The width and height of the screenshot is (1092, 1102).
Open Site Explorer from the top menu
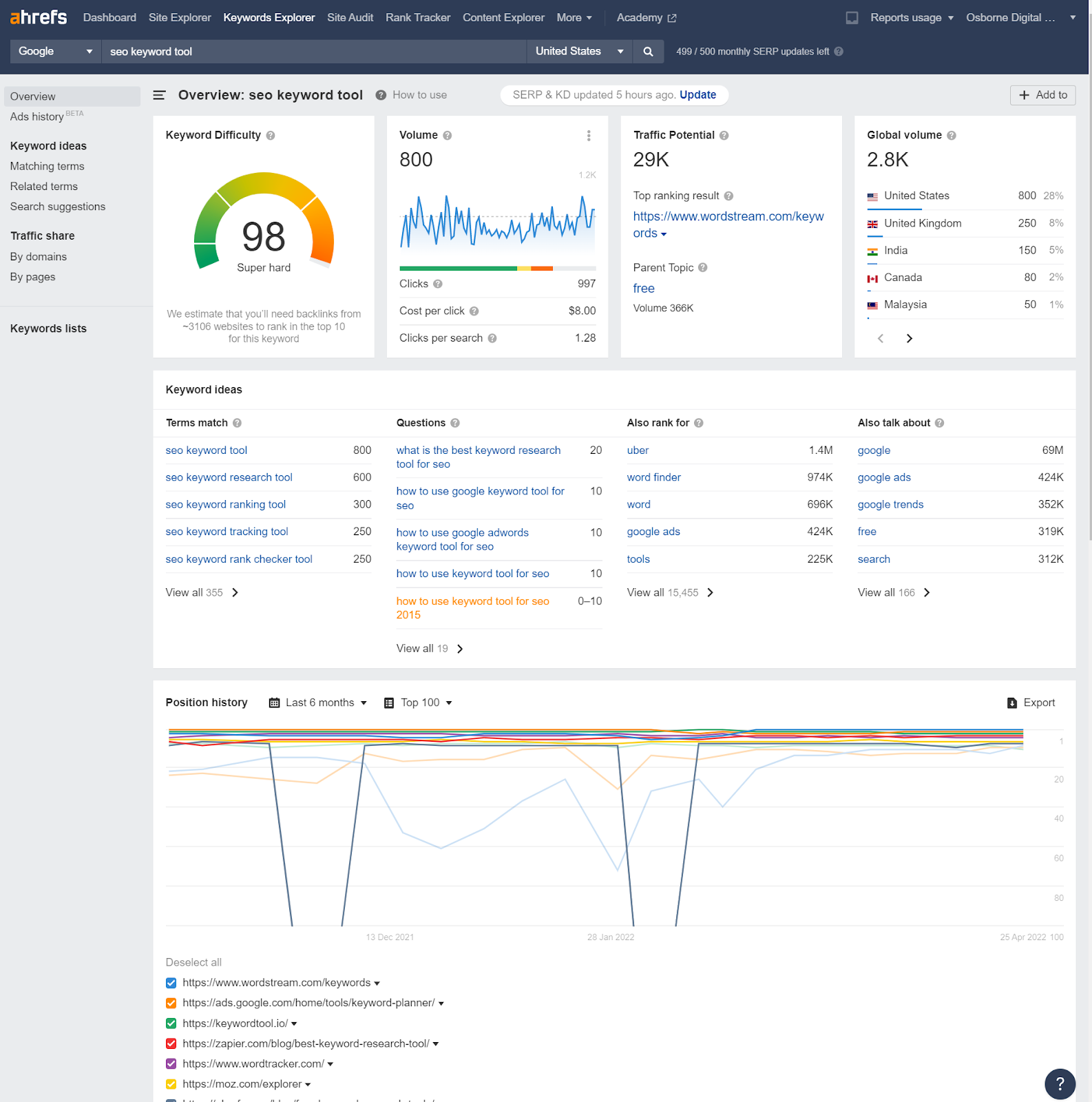click(x=180, y=18)
